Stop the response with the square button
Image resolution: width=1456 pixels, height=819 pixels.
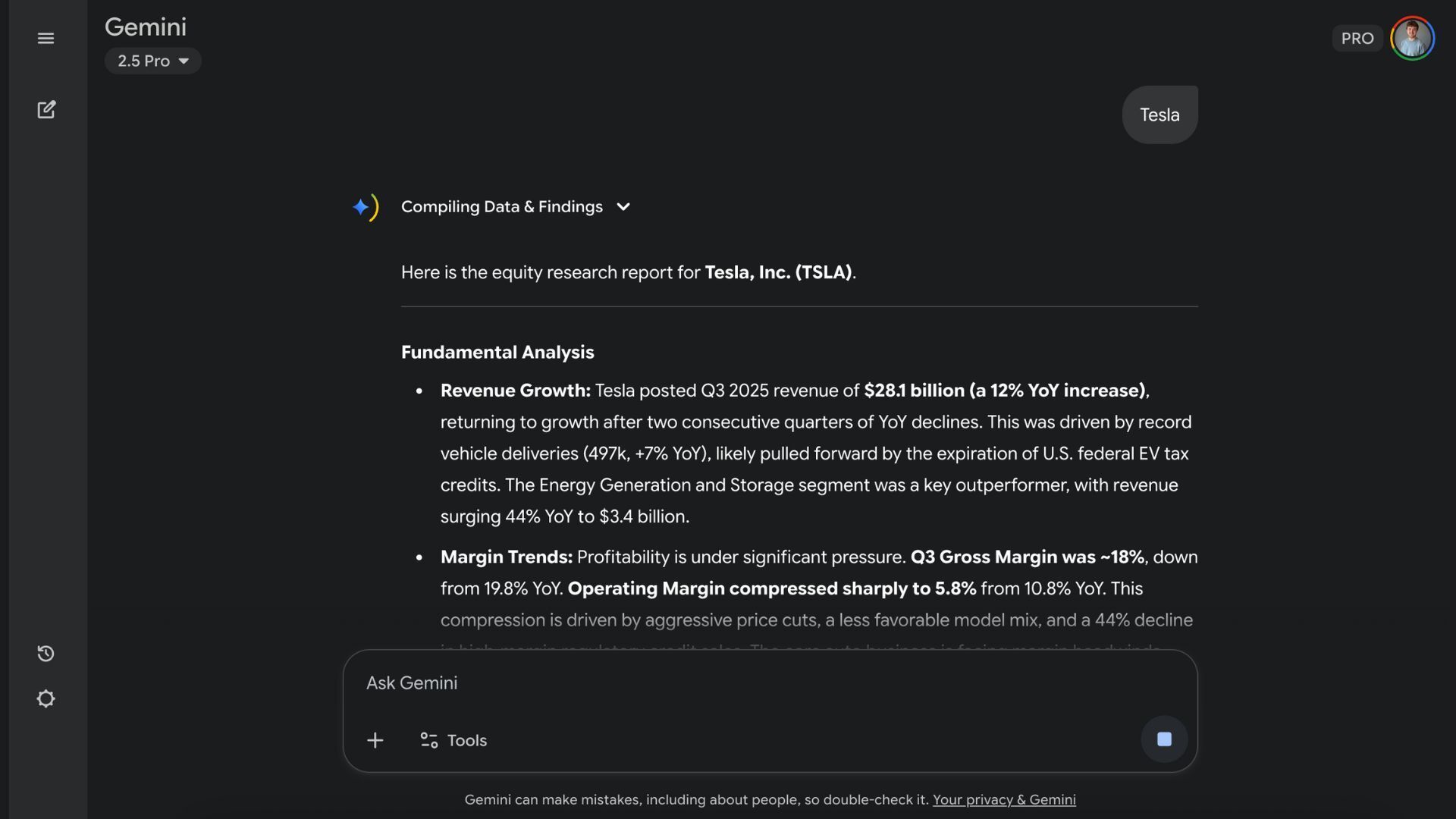[x=1164, y=739]
